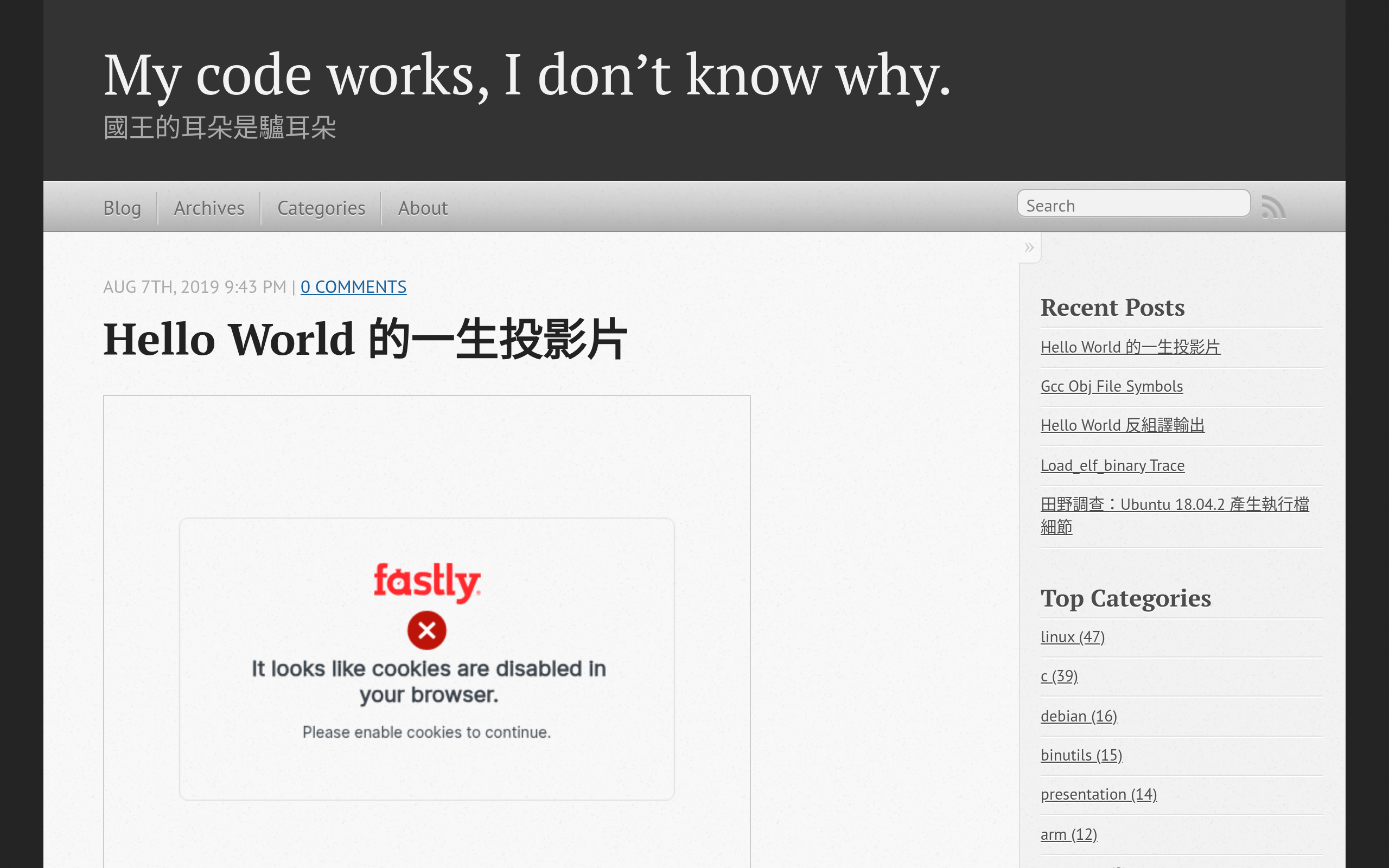Image resolution: width=1389 pixels, height=868 pixels.
Task: Click the date 'AUG 7TH, 2019 9:43 PM'
Action: 195,286
